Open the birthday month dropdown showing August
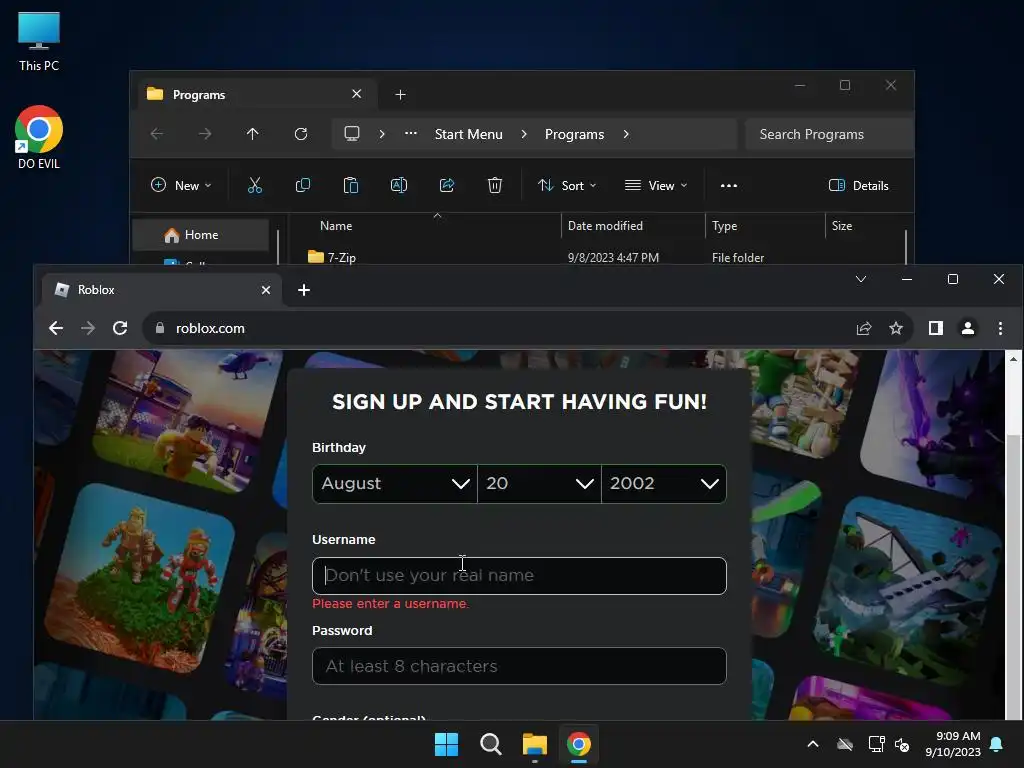1024x768 pixels. click(x=395, y=483)
